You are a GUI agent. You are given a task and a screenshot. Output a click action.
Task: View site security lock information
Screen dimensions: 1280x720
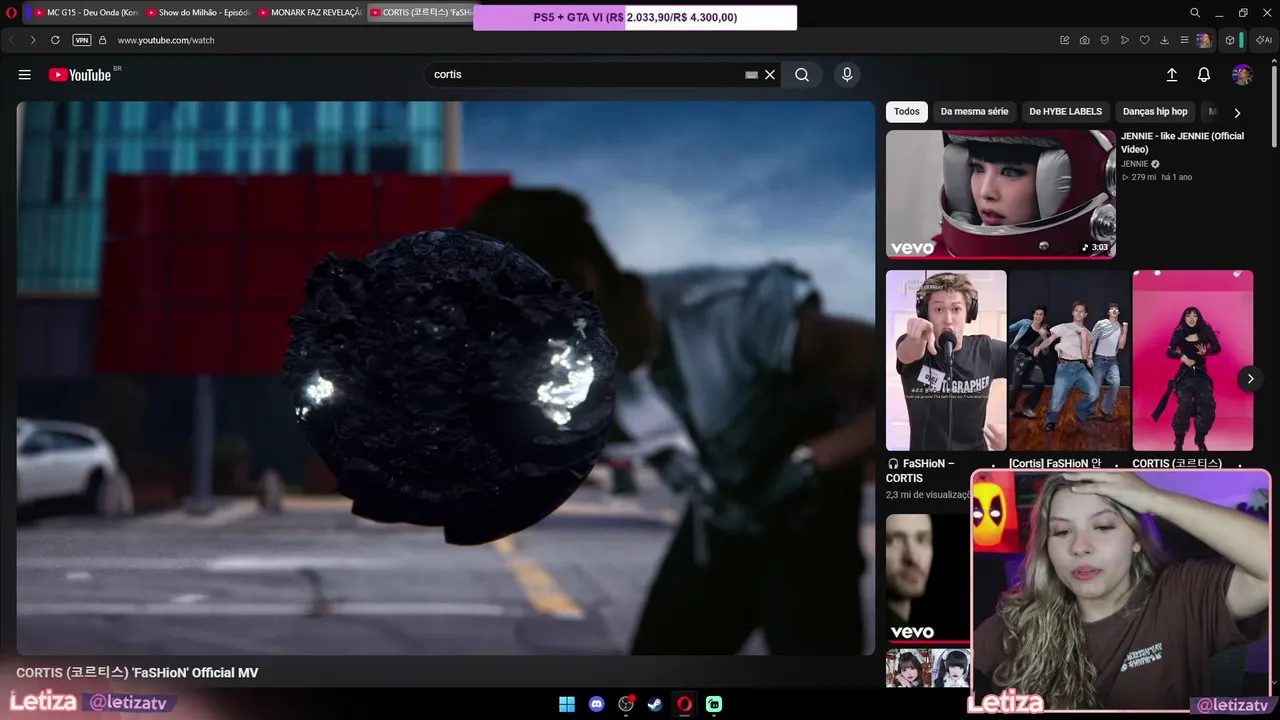click(102, 40)
